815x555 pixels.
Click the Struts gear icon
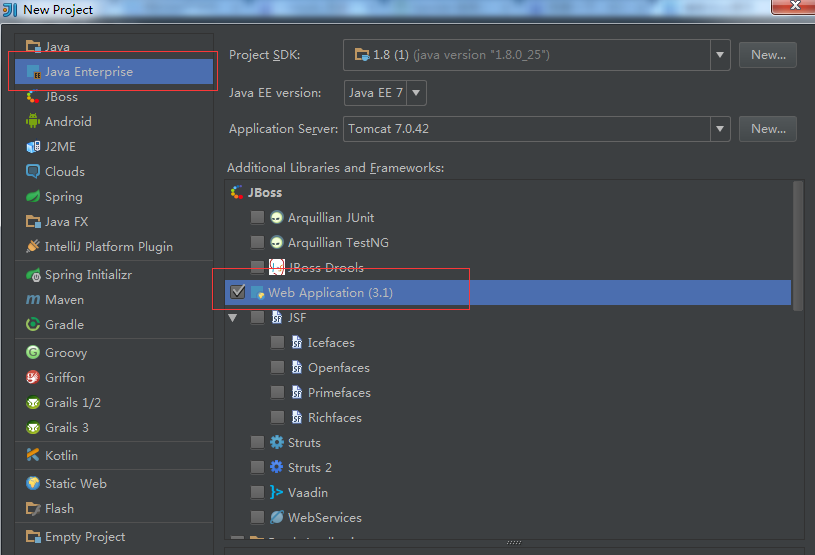(x=277, y=442)
